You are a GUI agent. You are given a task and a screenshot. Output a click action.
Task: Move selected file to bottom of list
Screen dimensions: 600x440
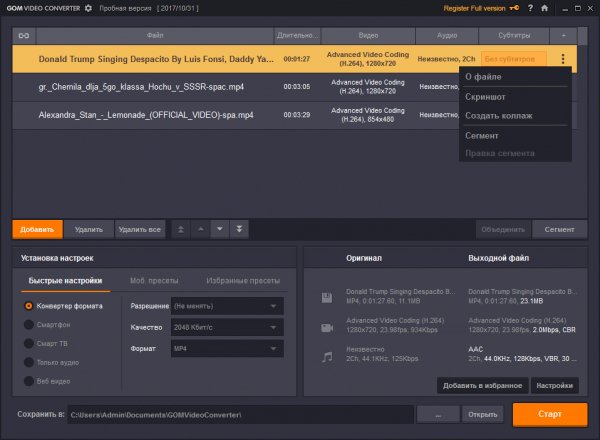click(x=239, y=229)
